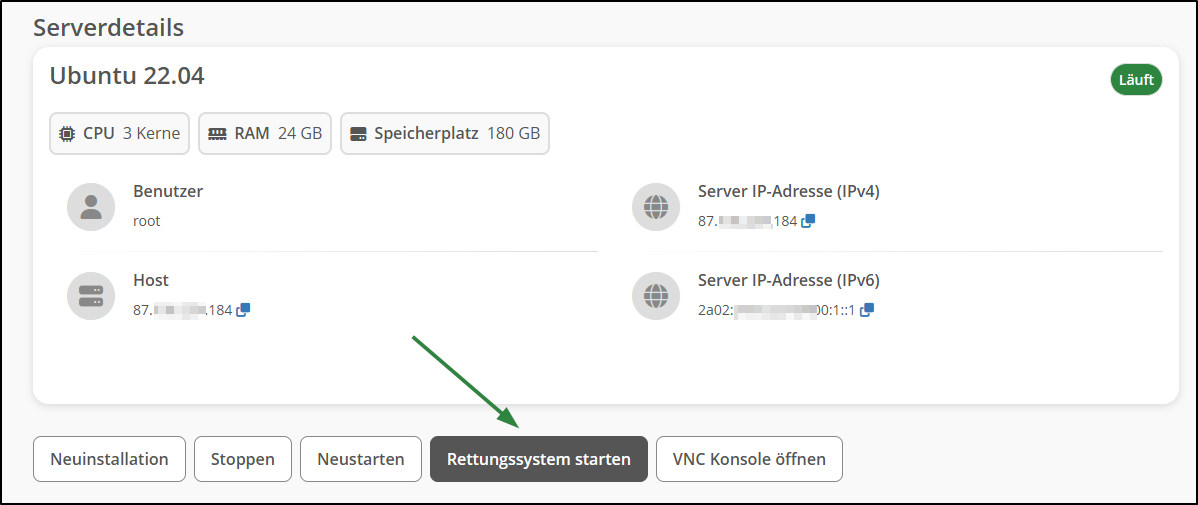Select the Ubuntu 22.04 heading
Viewport: 1198px width, 505px height.
pos(127,76)
